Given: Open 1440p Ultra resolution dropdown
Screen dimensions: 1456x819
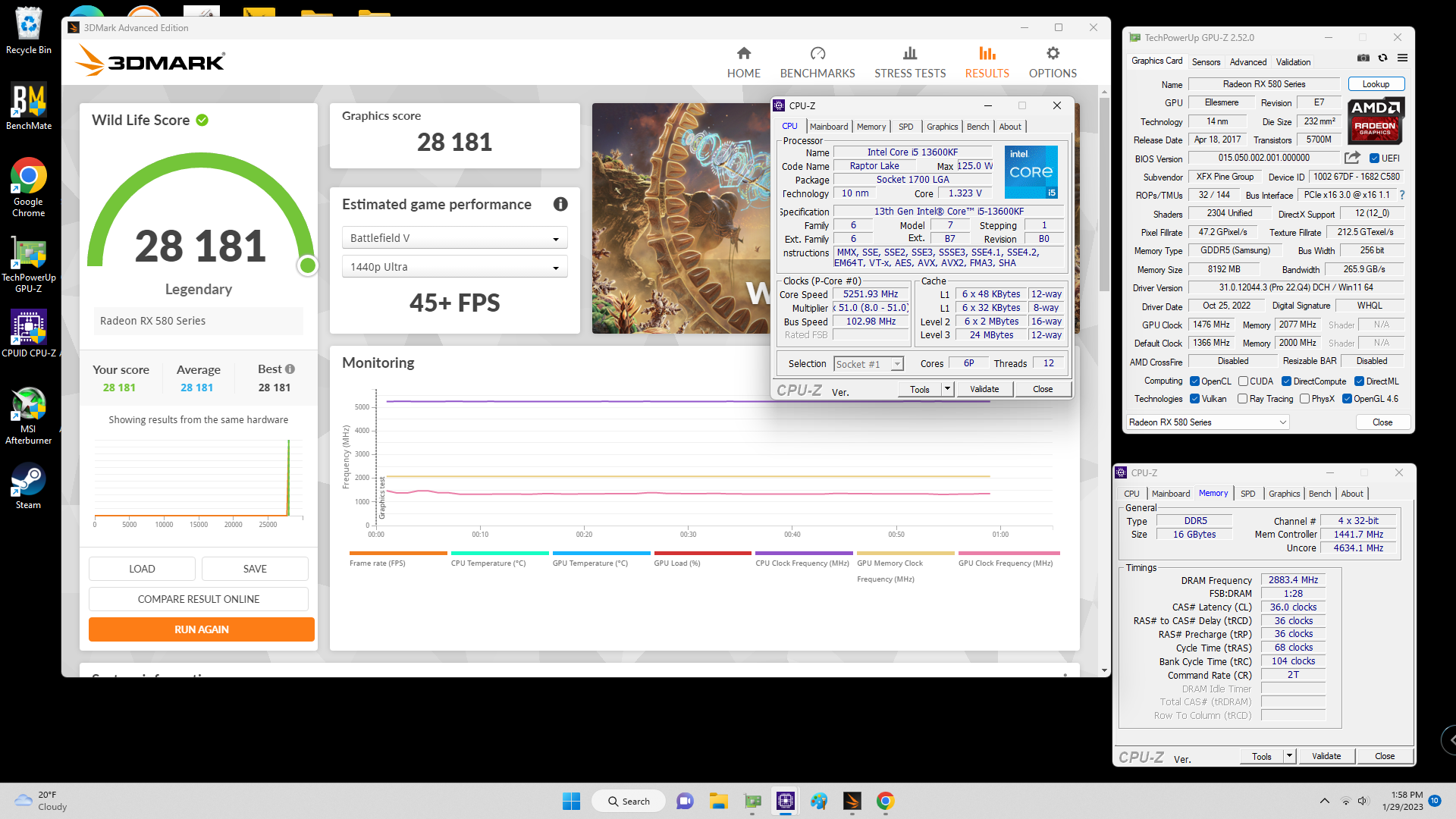Looking at the screenshot, I should pos(454,267).
